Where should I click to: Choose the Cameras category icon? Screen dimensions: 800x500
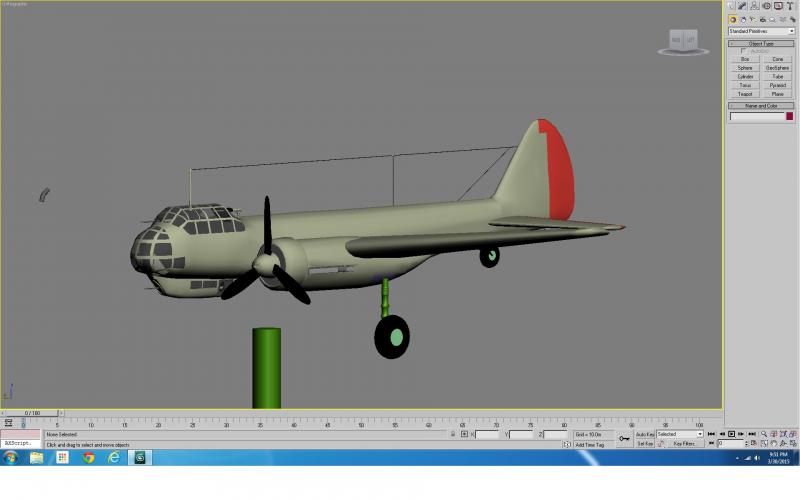[x=763, y=20]
